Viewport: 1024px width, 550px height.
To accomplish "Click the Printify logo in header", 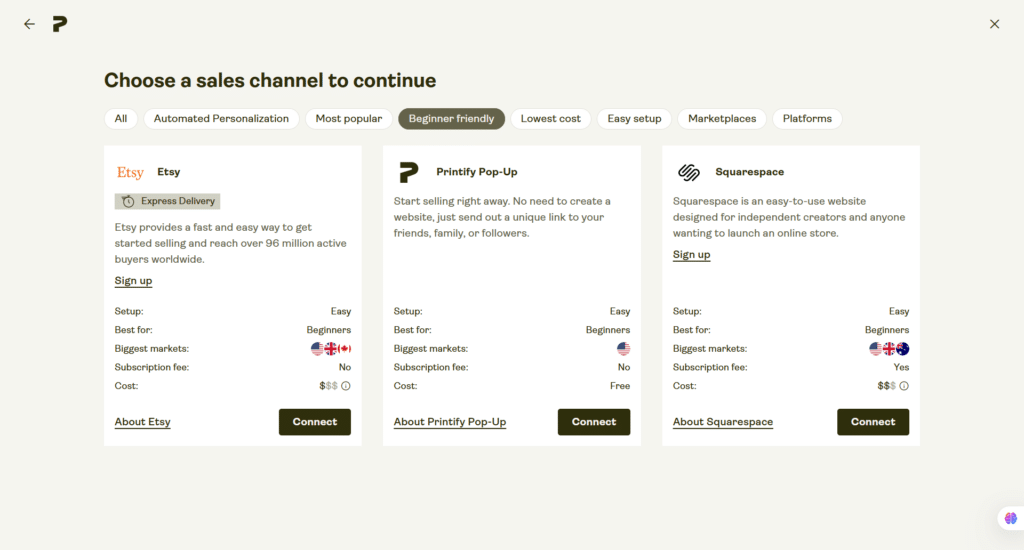I will click(x=60, y=24).
